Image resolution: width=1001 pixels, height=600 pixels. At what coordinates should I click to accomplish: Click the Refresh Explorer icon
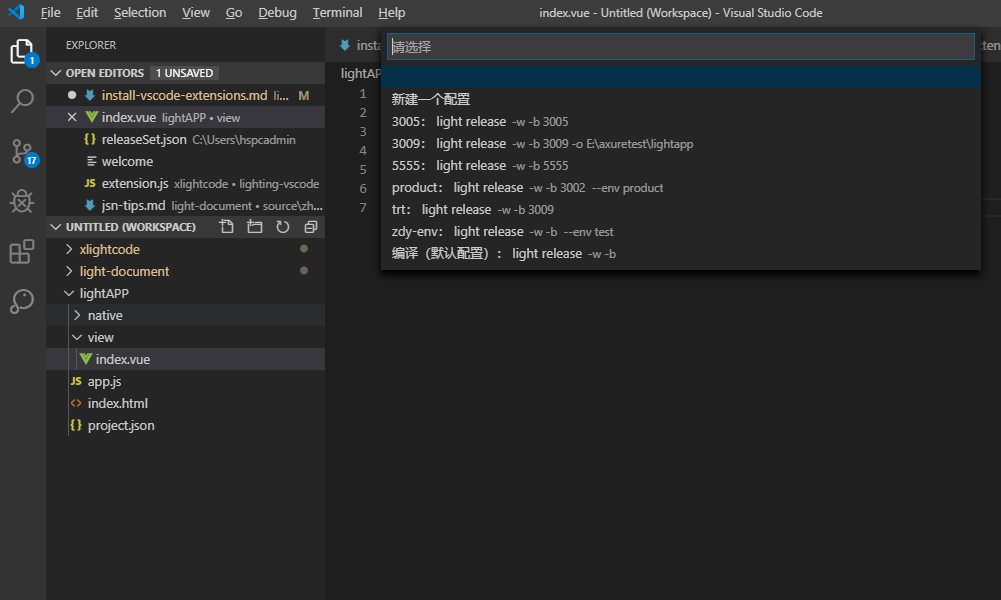[x=283, y=227]
